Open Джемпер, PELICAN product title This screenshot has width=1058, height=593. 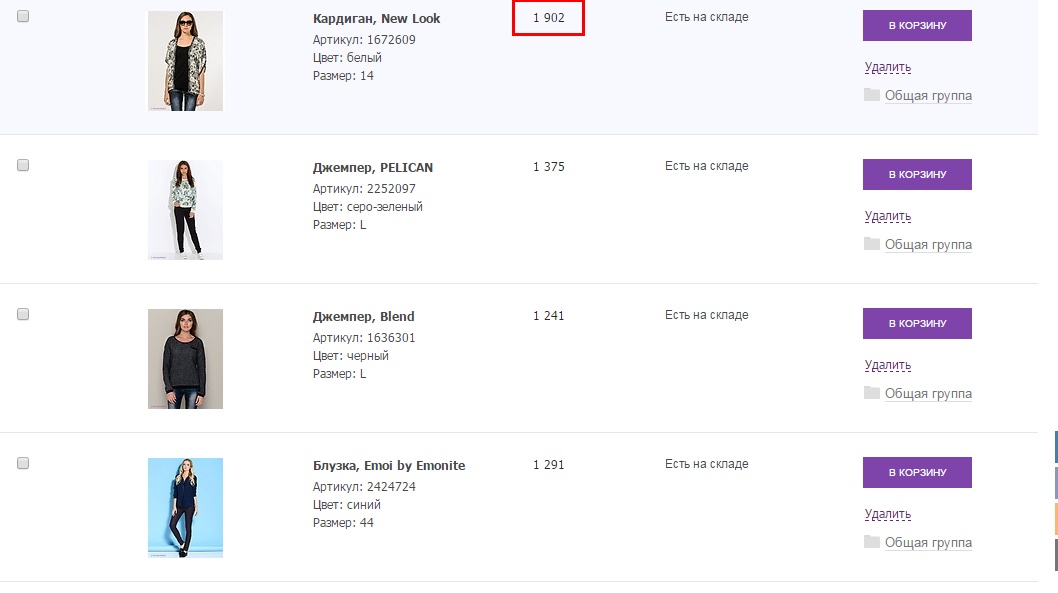(372, 168)
